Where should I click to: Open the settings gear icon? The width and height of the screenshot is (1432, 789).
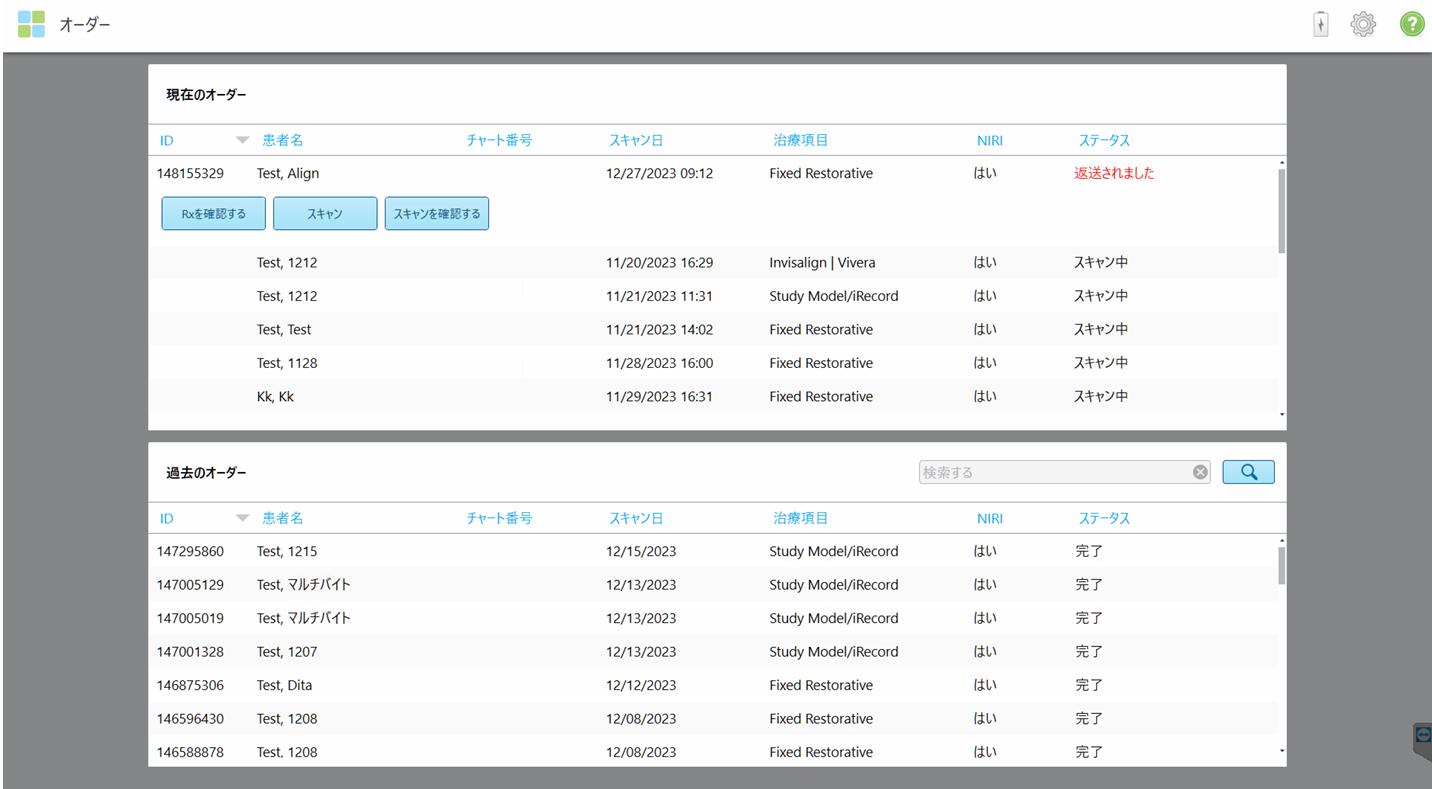pyautogui.click(x=1363, y=24)
